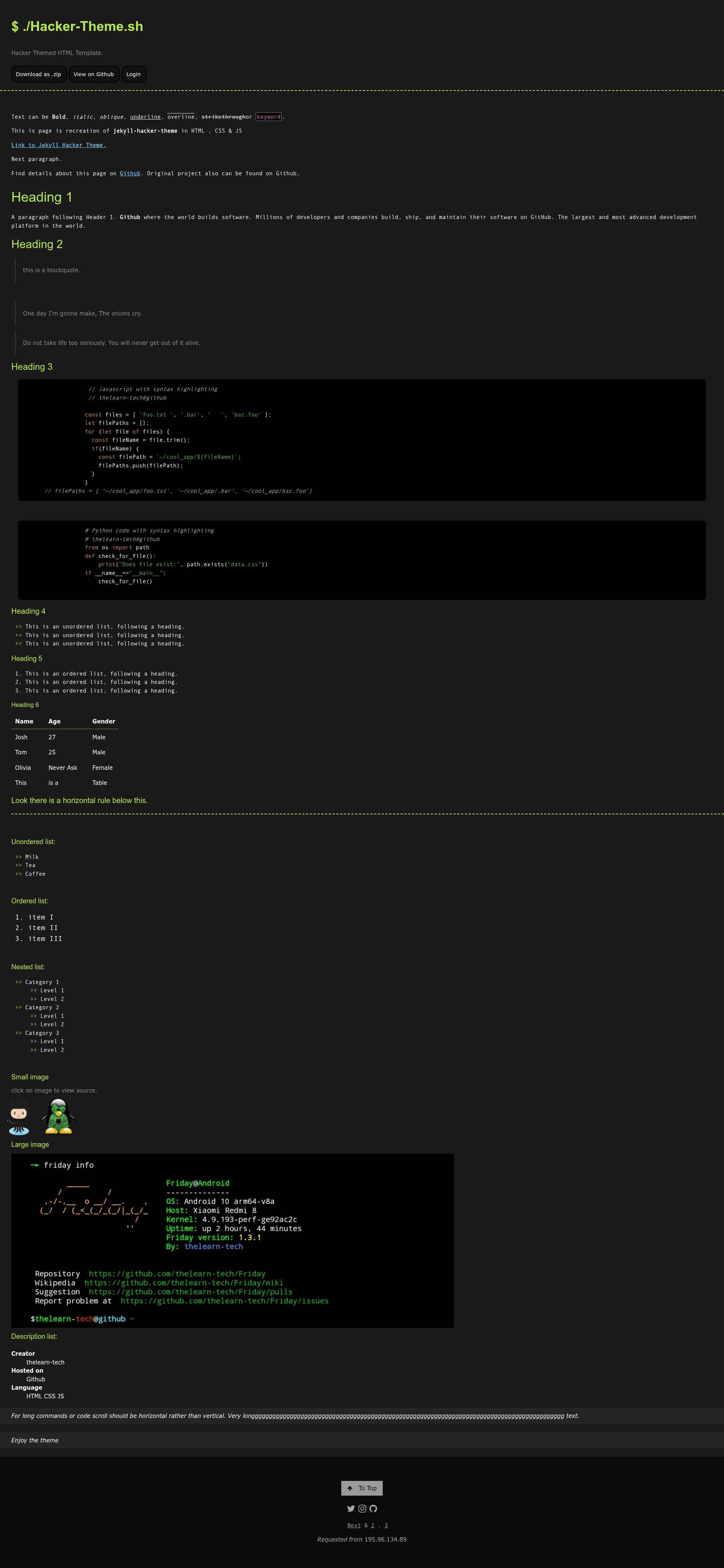This screenshot has height=1568, width=724.
Task: Click the 'Do not take life too seriously' quote
Action: [112, 343]
